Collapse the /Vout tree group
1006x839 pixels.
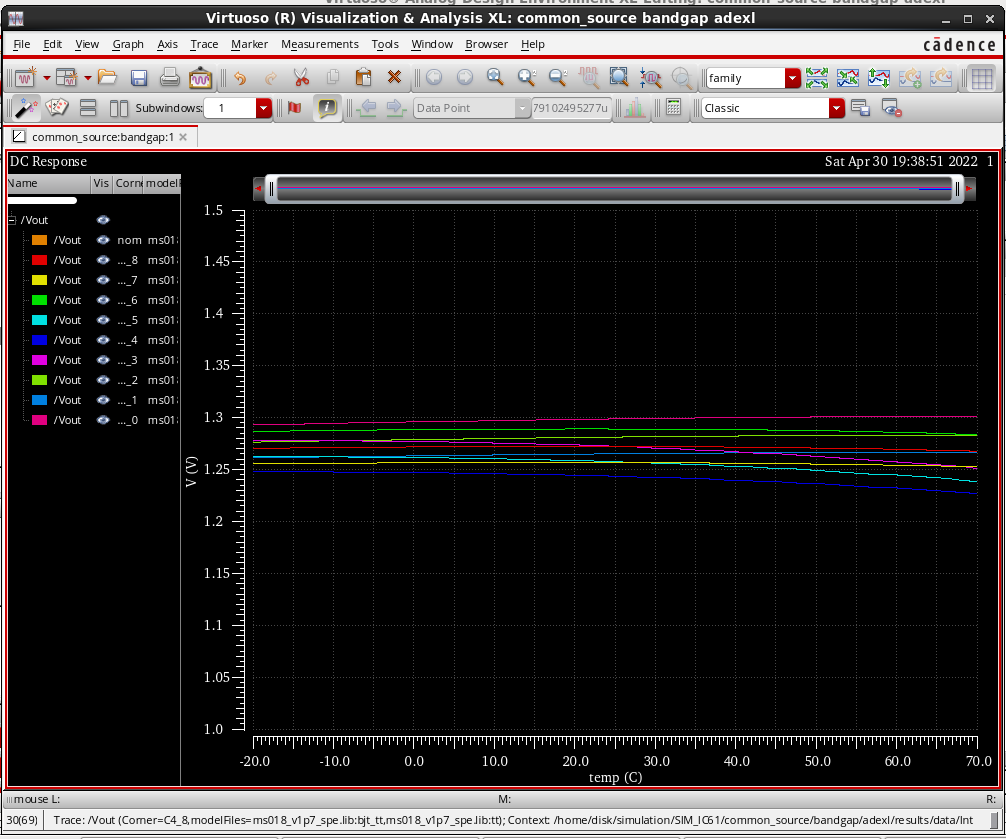[12, 220]
